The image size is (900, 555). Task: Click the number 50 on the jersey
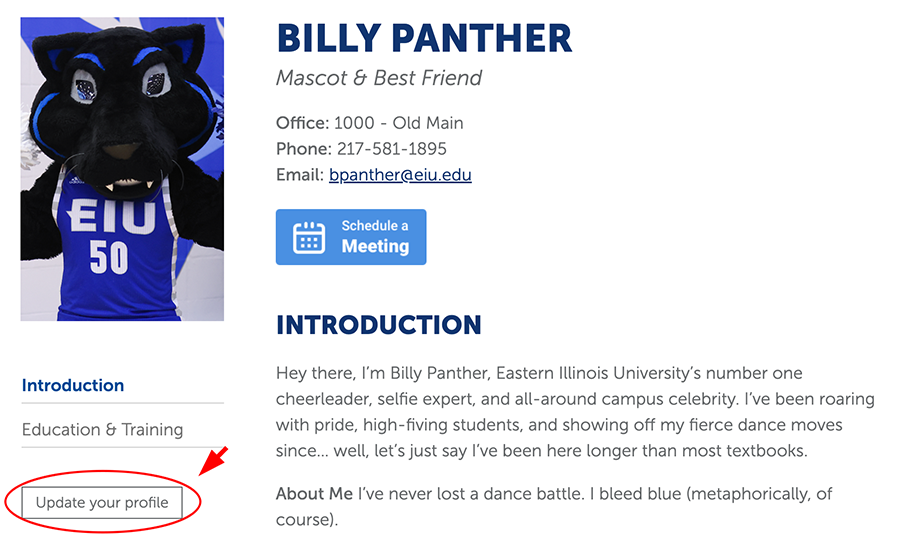coord(109,258)
